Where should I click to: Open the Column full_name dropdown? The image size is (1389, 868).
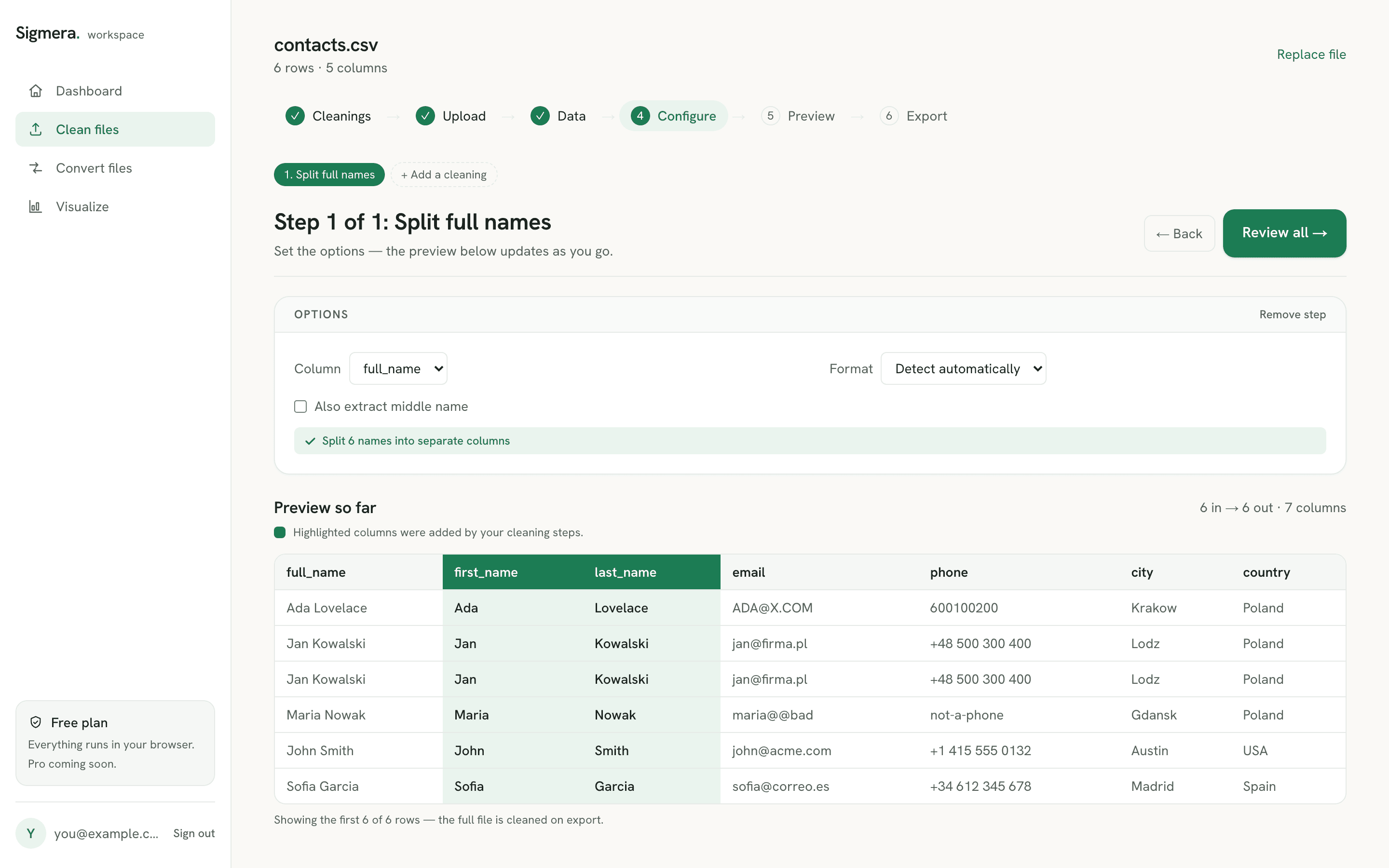click(398, 368)
